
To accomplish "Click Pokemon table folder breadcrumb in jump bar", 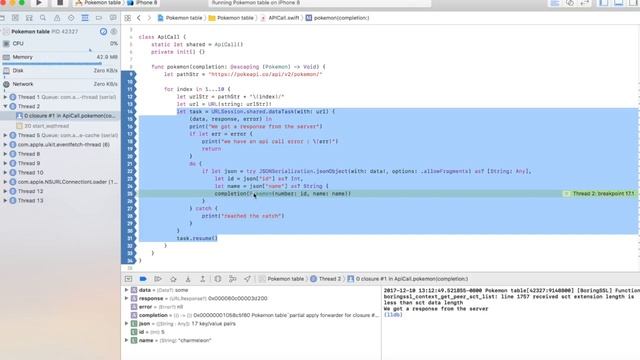I will 231,18.
